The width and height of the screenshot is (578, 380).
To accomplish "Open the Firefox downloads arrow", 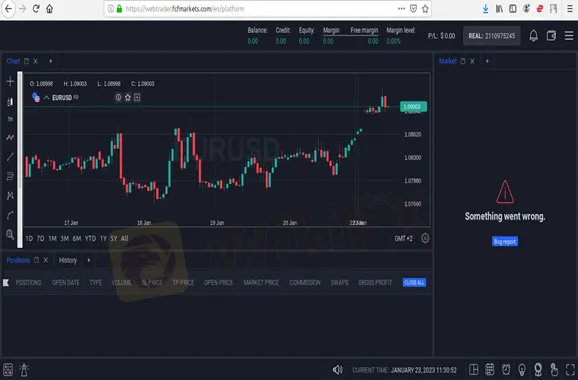I will [485, 9].
